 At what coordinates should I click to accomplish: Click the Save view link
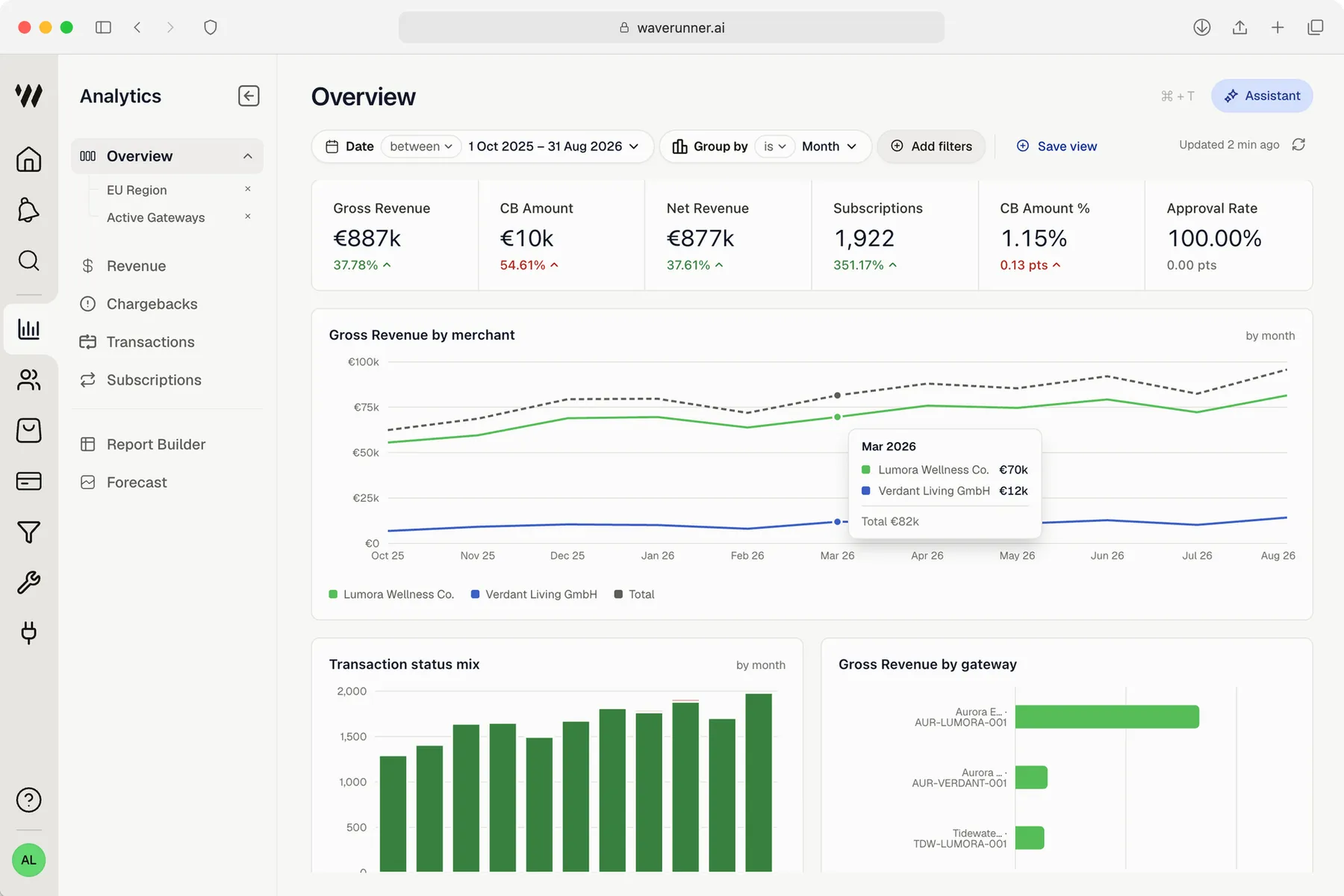tap(1057, 146)
